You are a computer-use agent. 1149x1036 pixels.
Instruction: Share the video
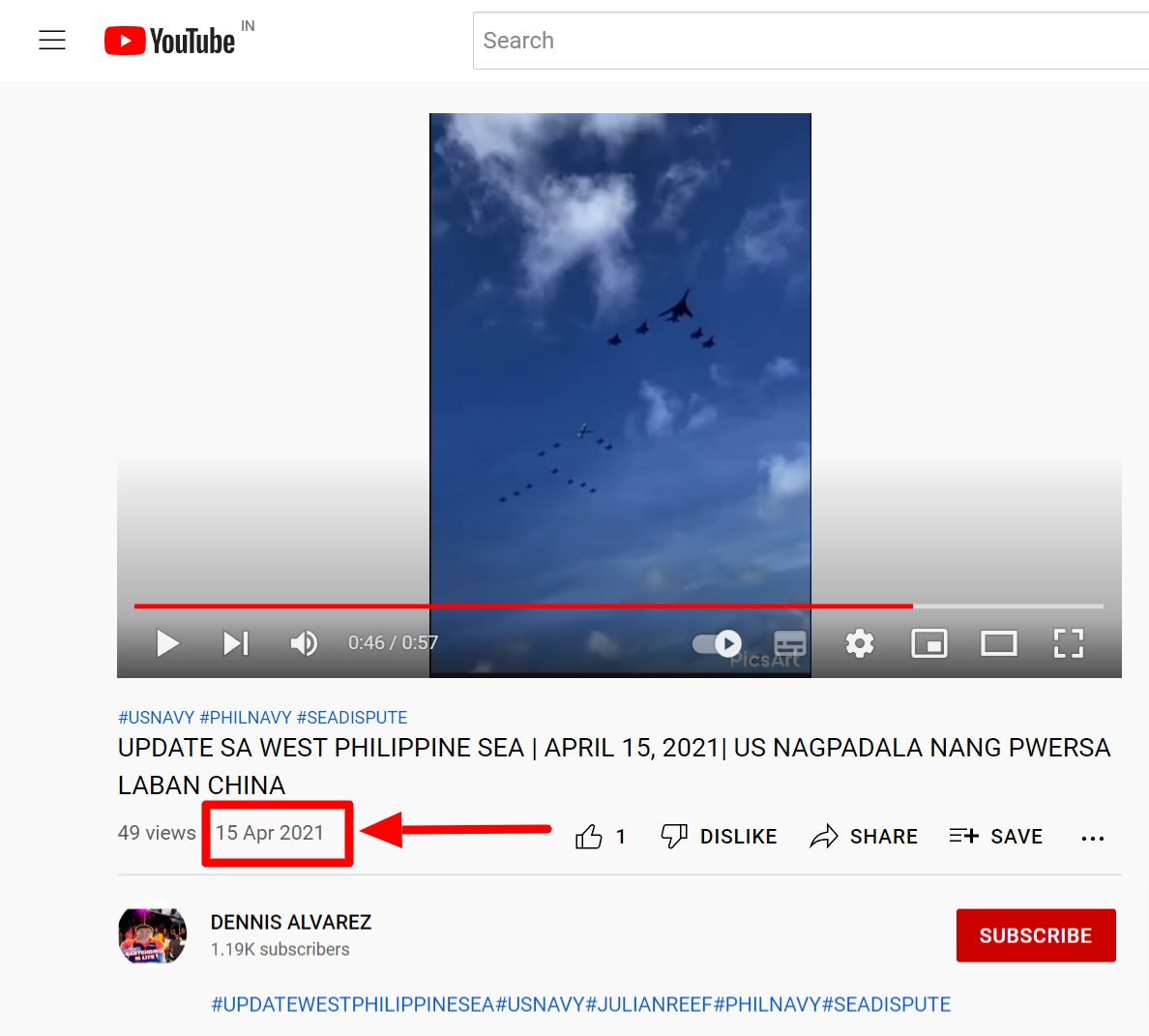point(864,836)
